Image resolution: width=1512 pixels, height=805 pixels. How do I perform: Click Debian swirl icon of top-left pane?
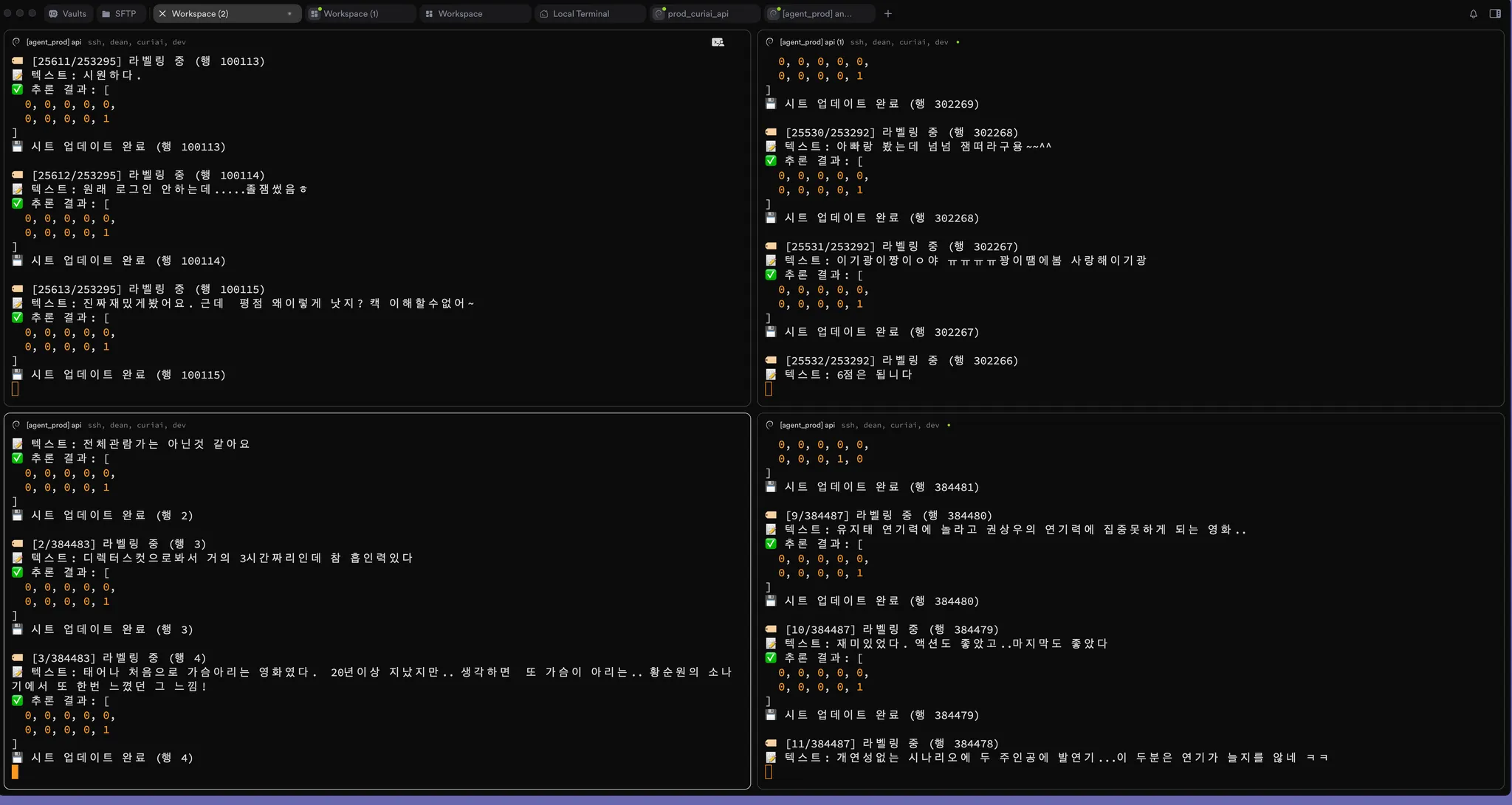[16, 42]
